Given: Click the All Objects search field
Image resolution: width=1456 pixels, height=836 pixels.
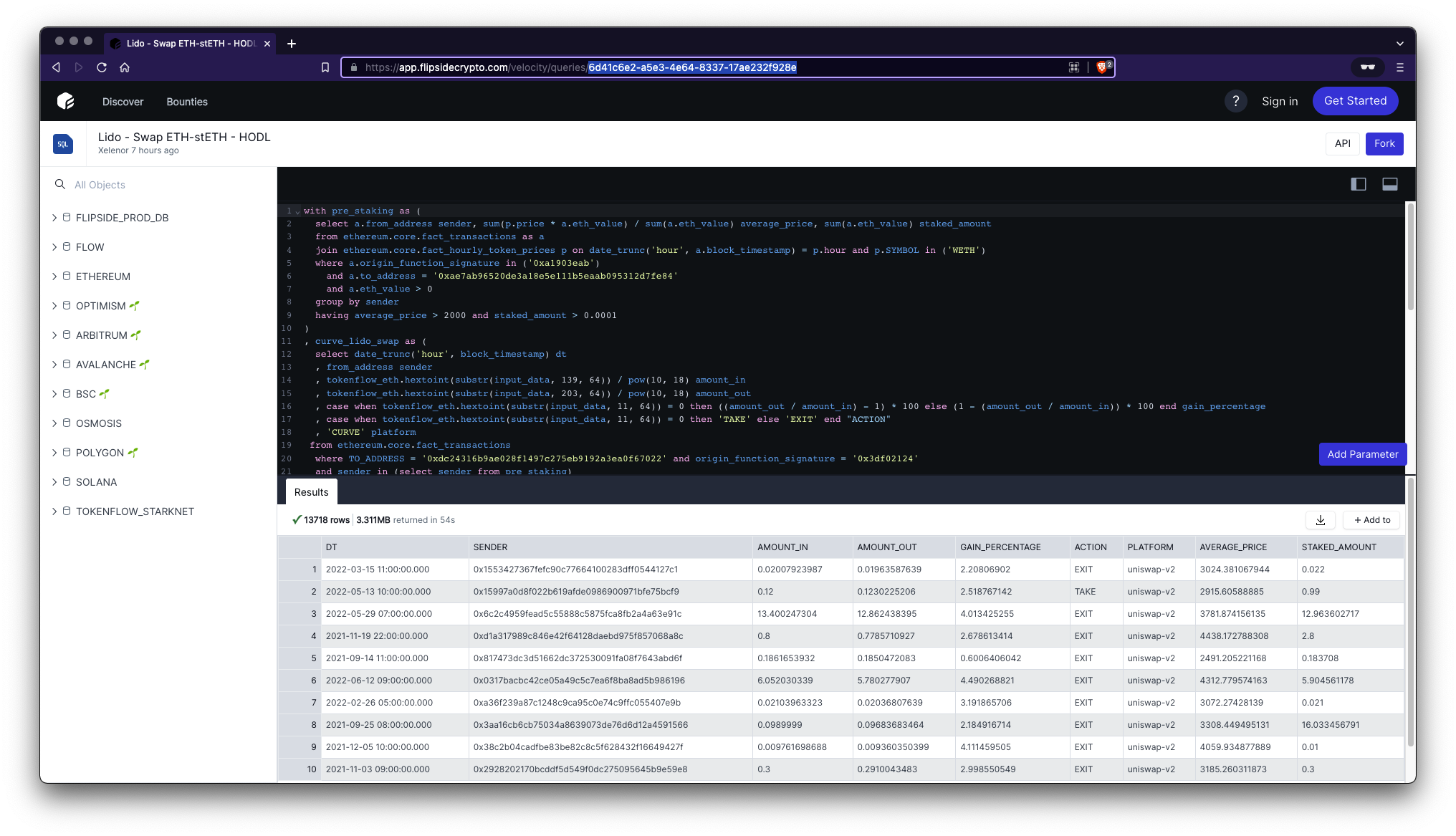Looking at the screenshot, I should tap(159, 185).
